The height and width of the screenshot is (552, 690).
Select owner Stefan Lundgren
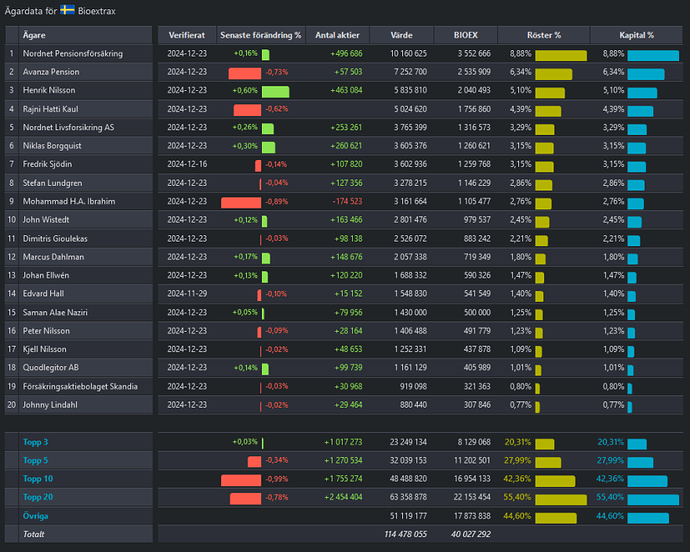(52, 183)
